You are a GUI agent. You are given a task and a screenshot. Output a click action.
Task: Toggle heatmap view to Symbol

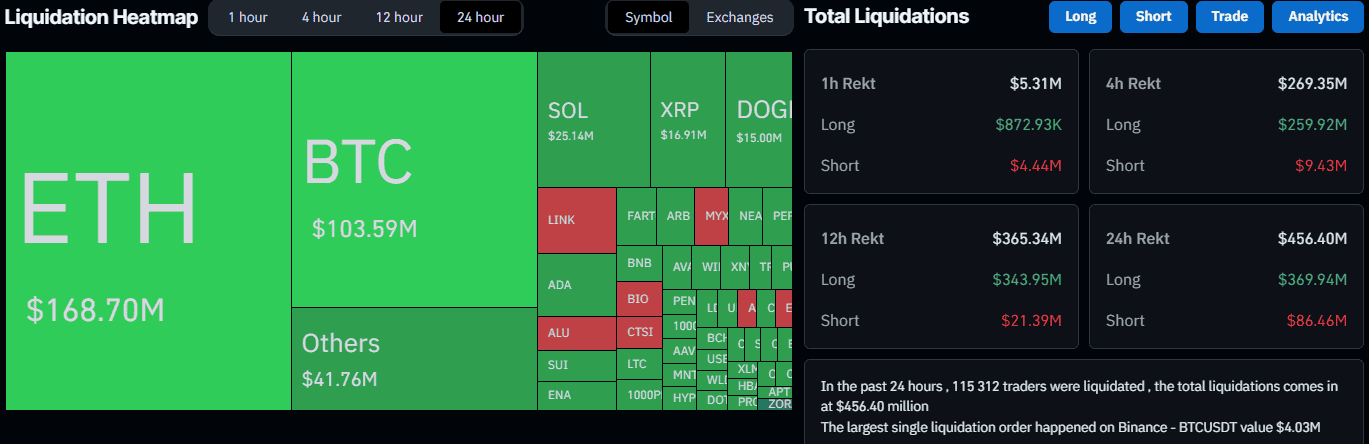coord(648,17)
